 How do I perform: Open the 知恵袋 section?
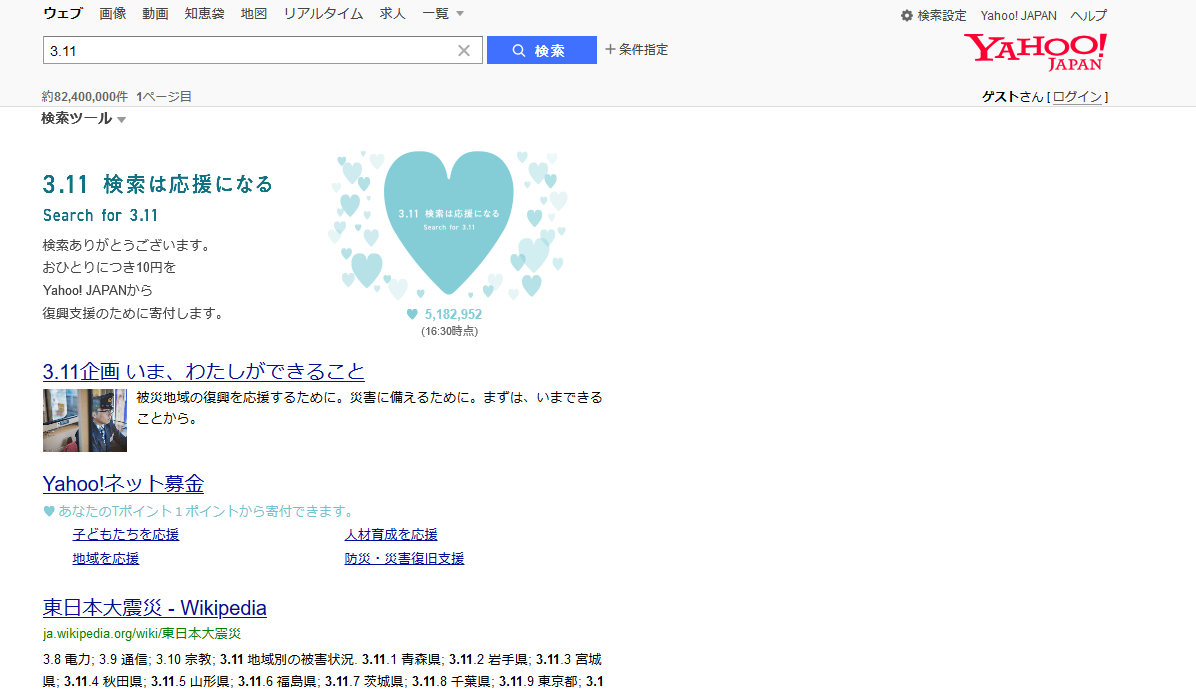(204, 13)
